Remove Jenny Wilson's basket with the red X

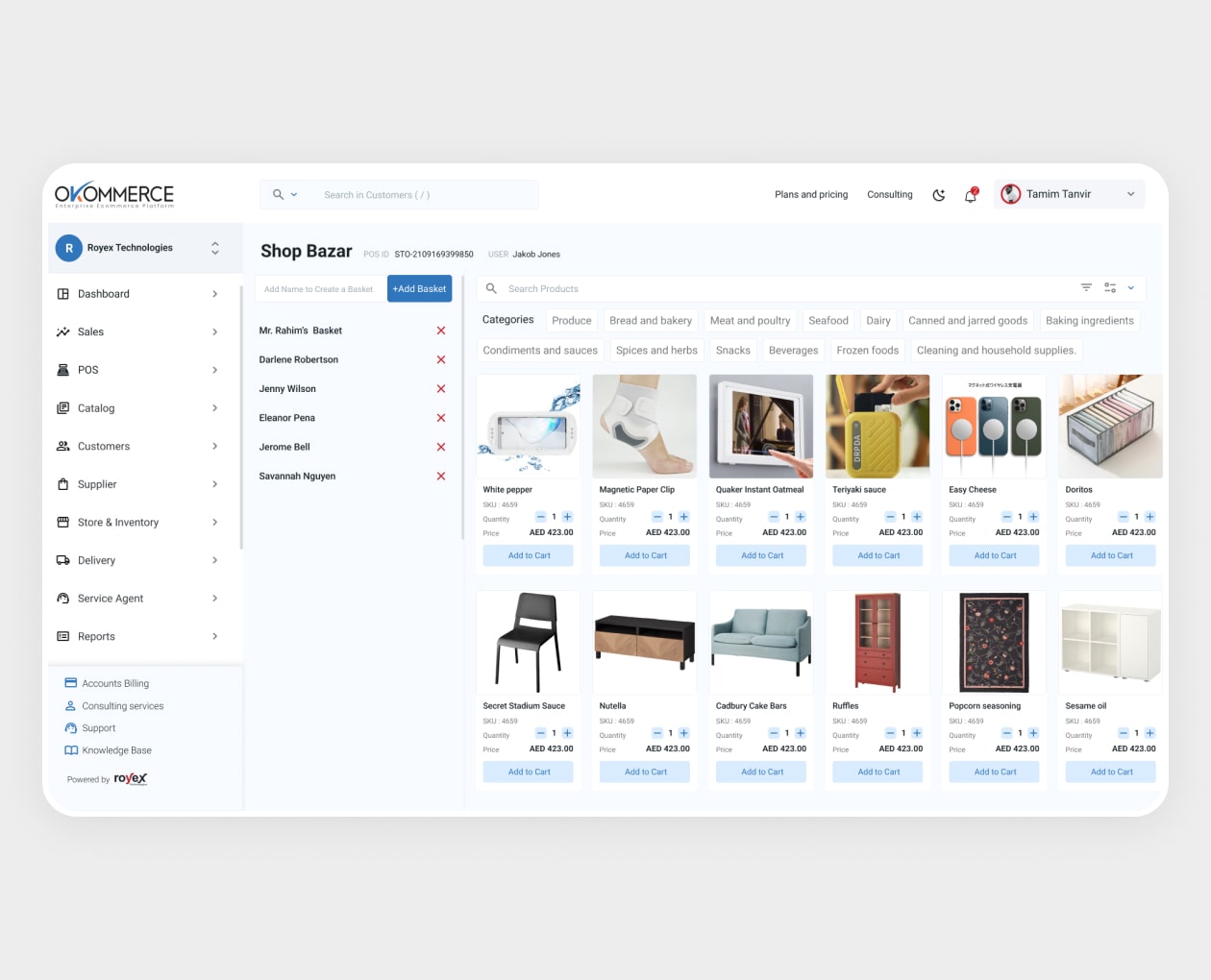tap(440, 389)
